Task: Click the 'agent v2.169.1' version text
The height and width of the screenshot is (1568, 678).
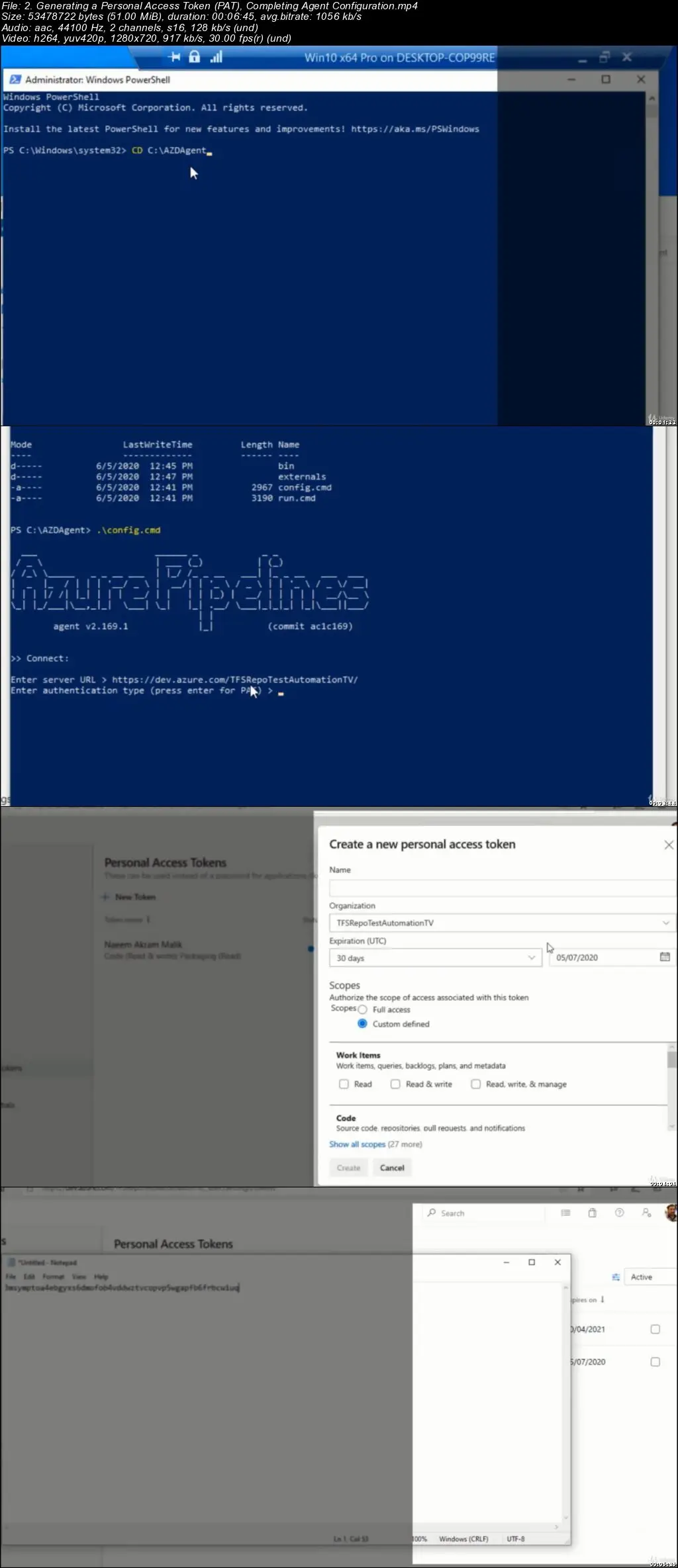Action: pos(91,626)
